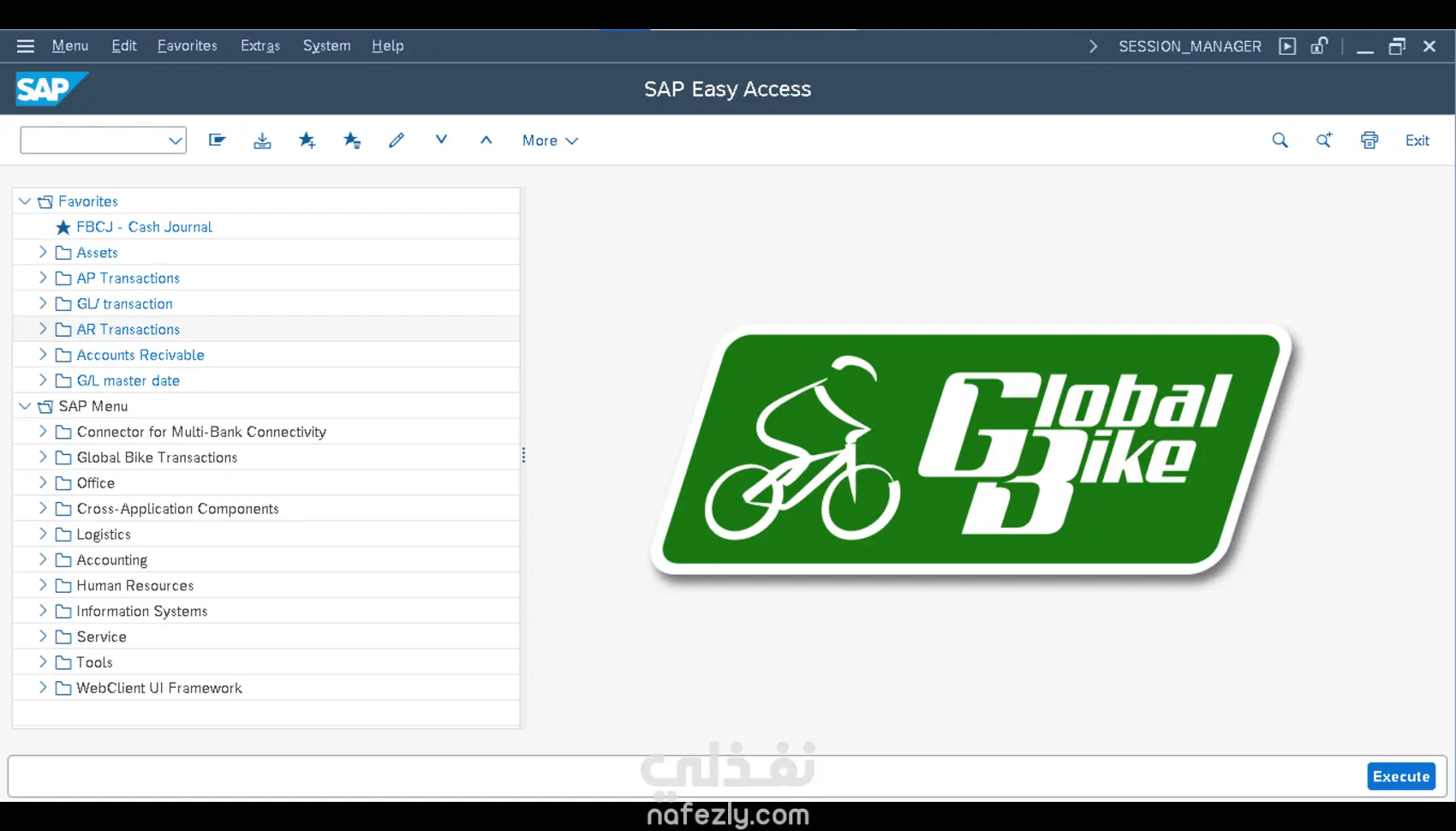Click the Move Favorites Down arrow icon
Screen dimensions: 1456x831
pyautogui.click(x=441, y=140)
